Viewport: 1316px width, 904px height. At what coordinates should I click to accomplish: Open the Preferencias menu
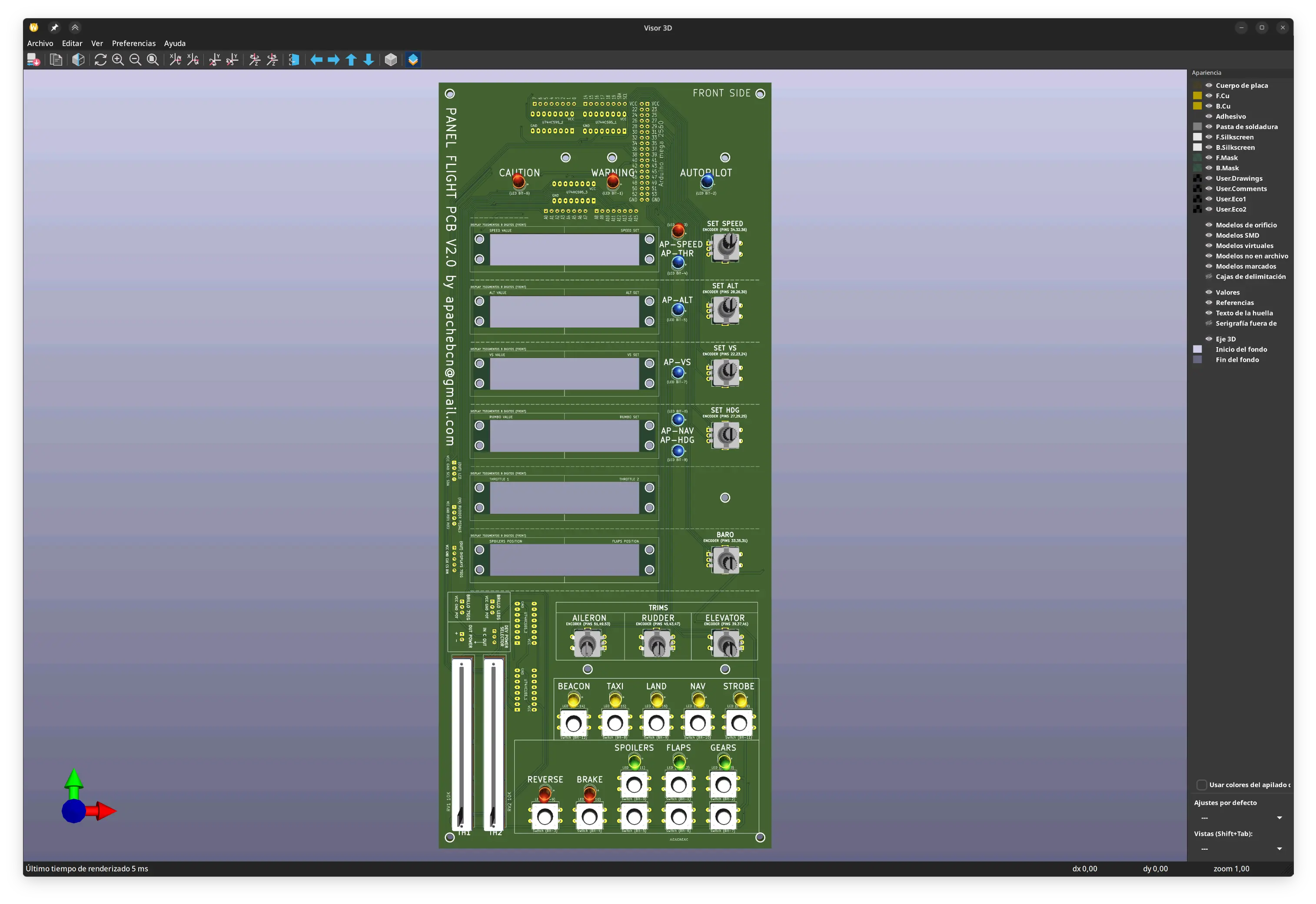click(134, 43)
